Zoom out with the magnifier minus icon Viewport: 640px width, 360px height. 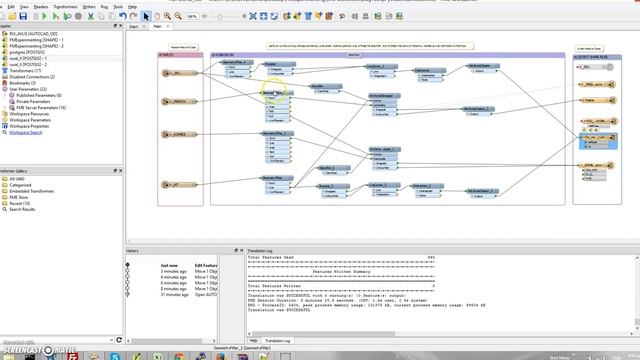178,16
